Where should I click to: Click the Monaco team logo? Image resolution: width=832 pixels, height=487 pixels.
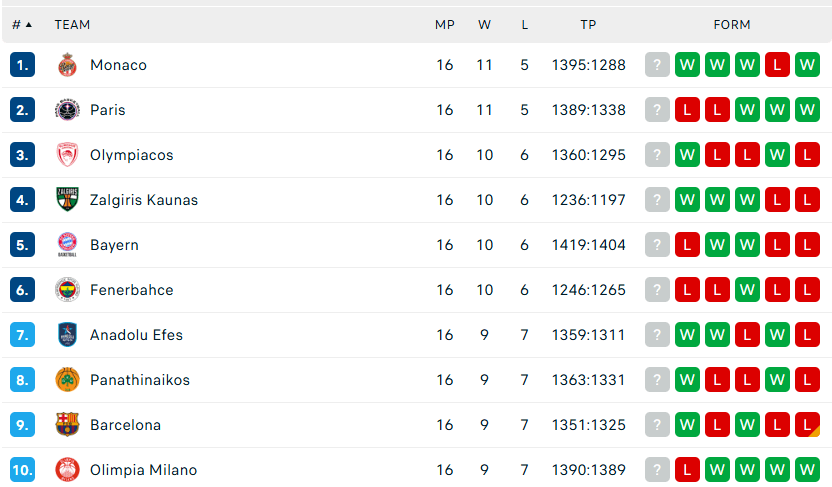[67, 65]
